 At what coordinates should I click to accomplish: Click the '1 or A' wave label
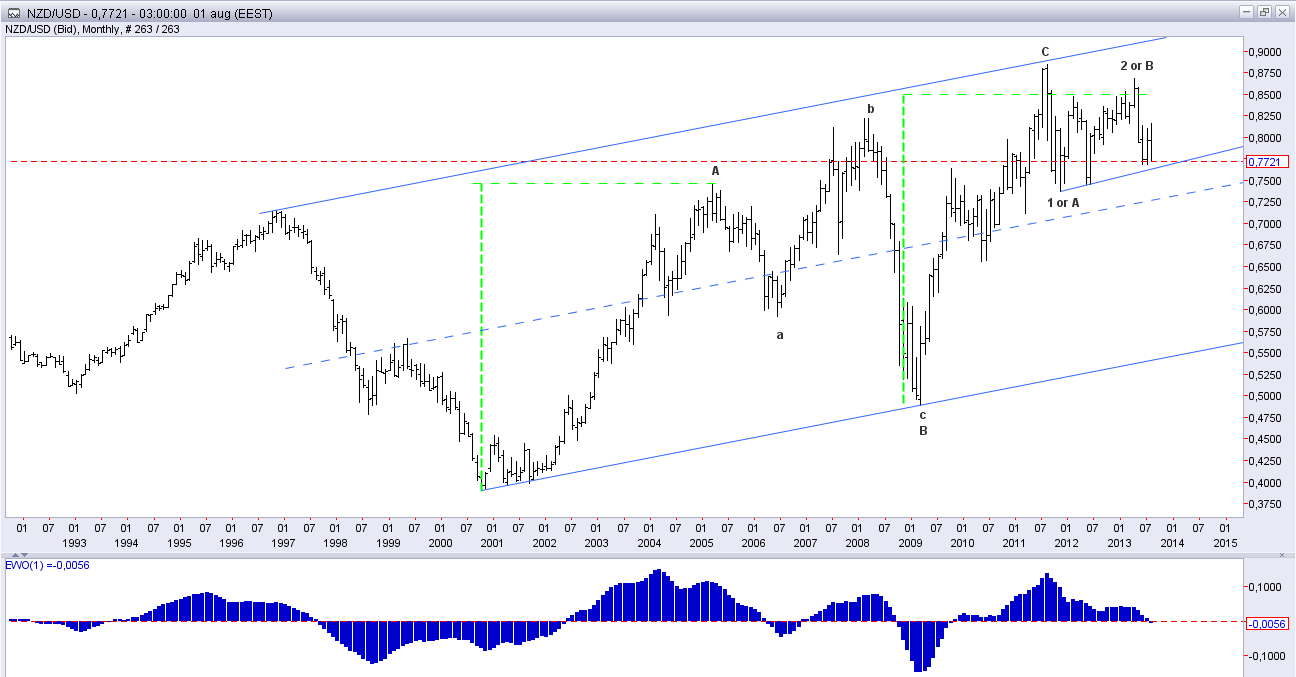[x=1063, y=203]
